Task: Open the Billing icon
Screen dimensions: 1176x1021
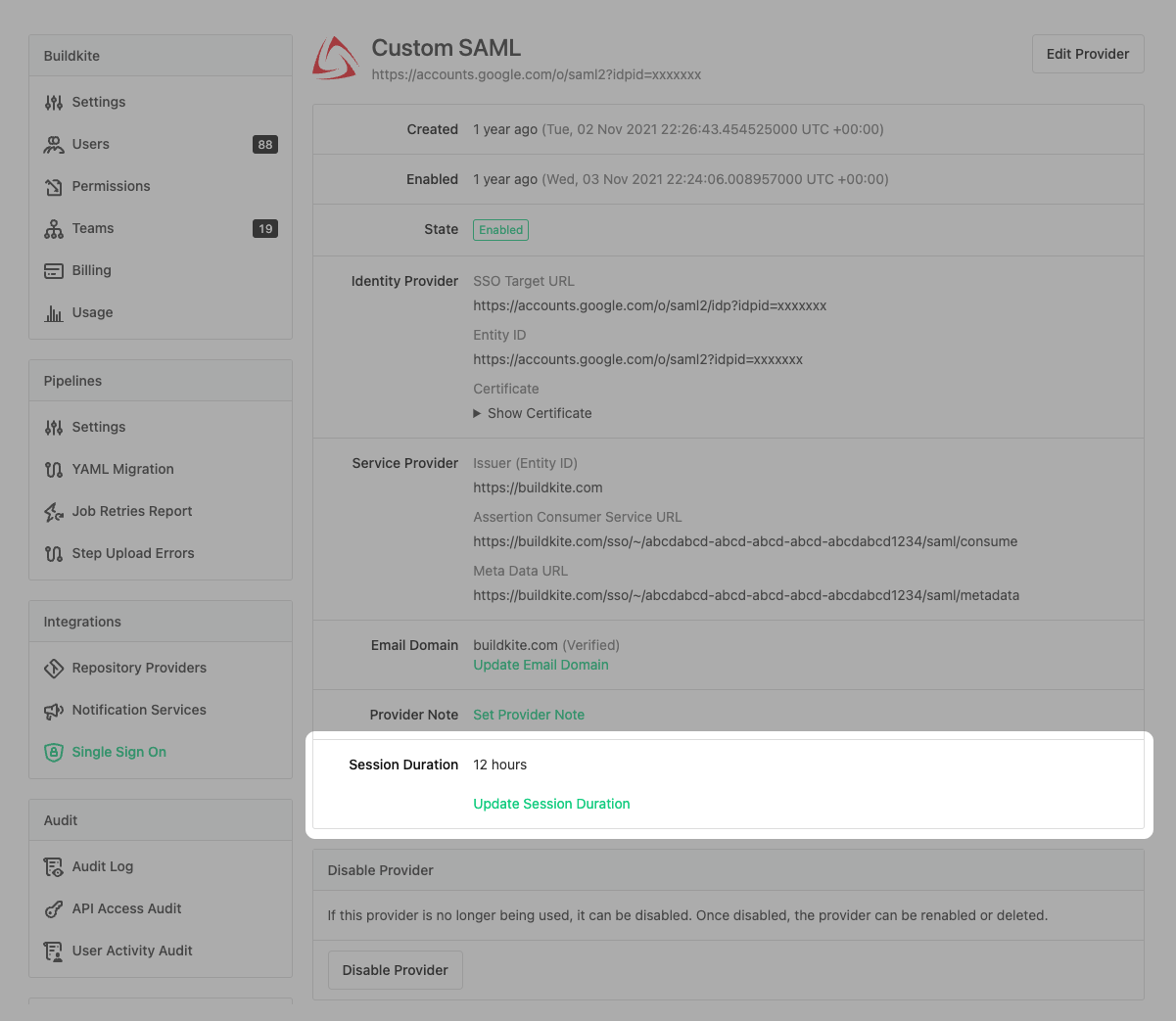Action: coord(54,270)
